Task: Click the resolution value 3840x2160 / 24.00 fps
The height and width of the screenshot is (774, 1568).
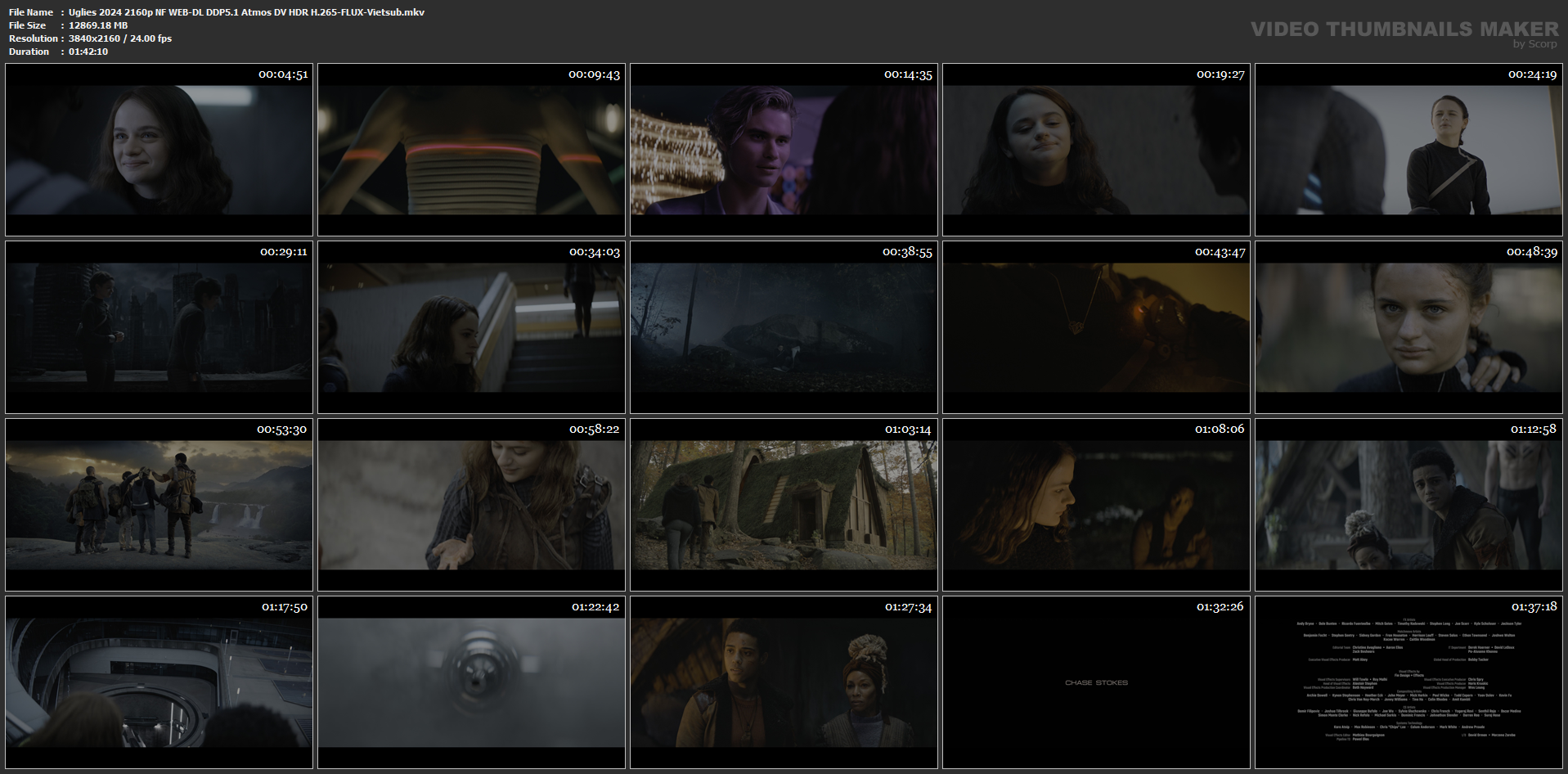Action: click(x=120, y=38)
